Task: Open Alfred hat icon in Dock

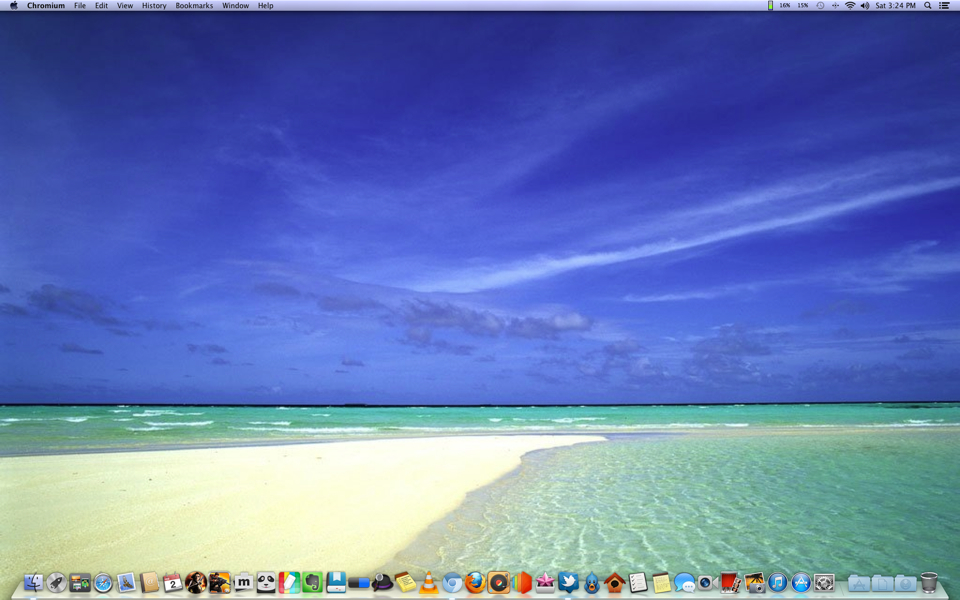Action: pyautogui.click(x=382, y=582)
